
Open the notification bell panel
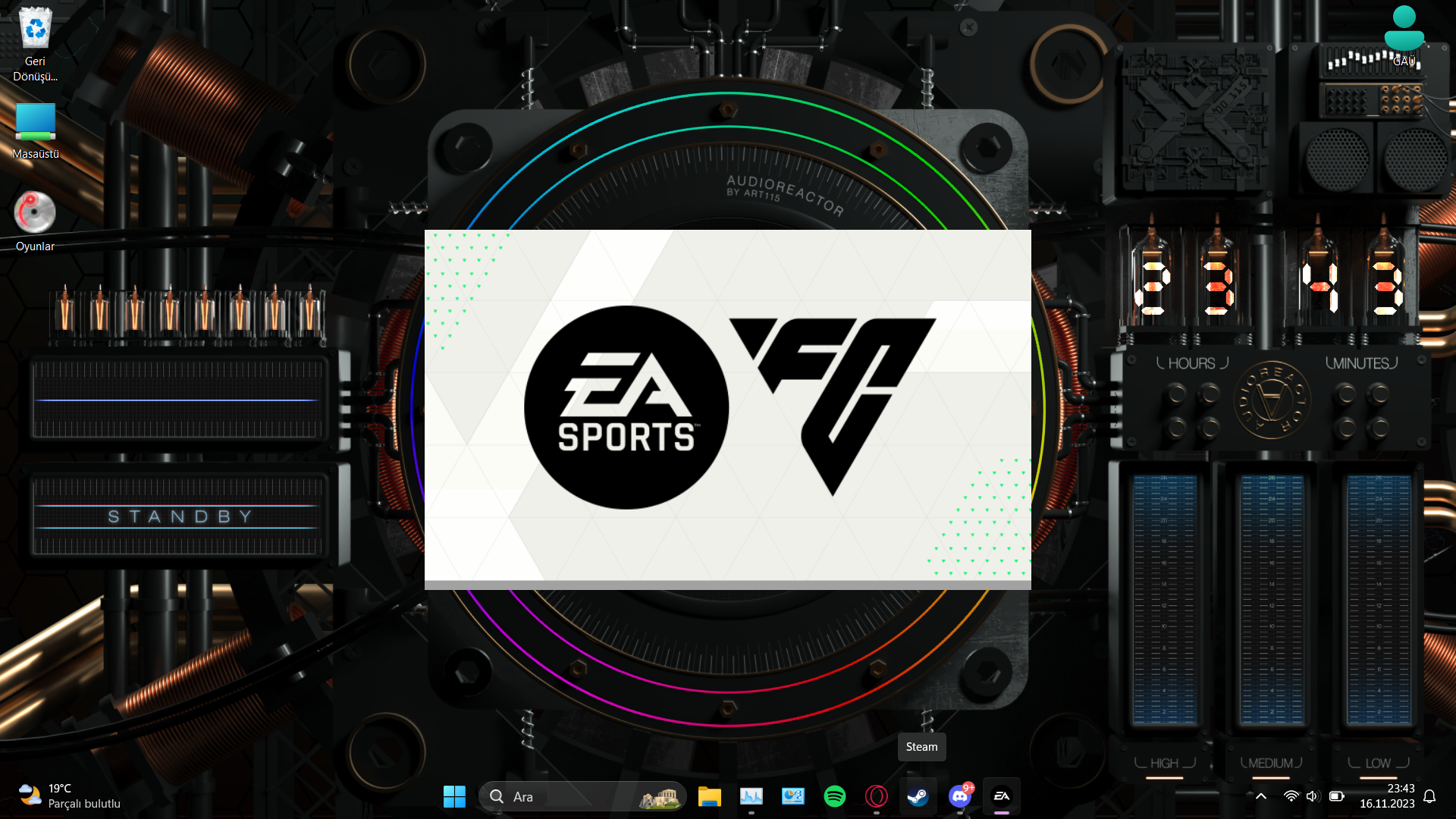point(1429,796)
